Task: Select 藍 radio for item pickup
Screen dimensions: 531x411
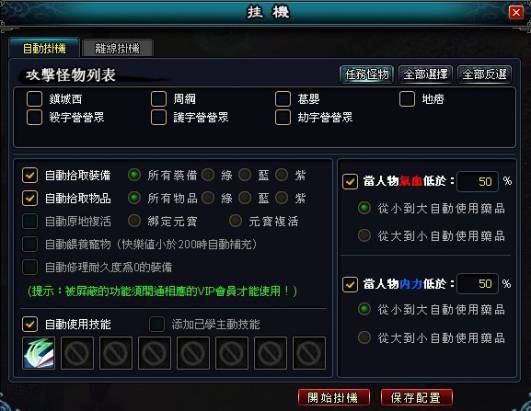Action: tap(245, 198)
